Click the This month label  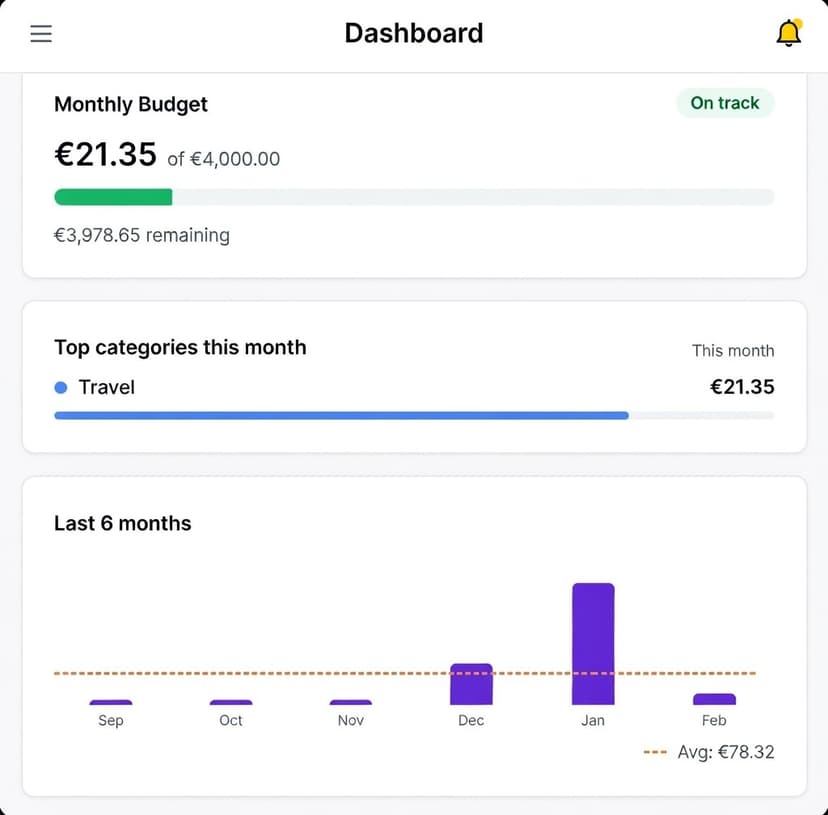click(x=733, y=351)
